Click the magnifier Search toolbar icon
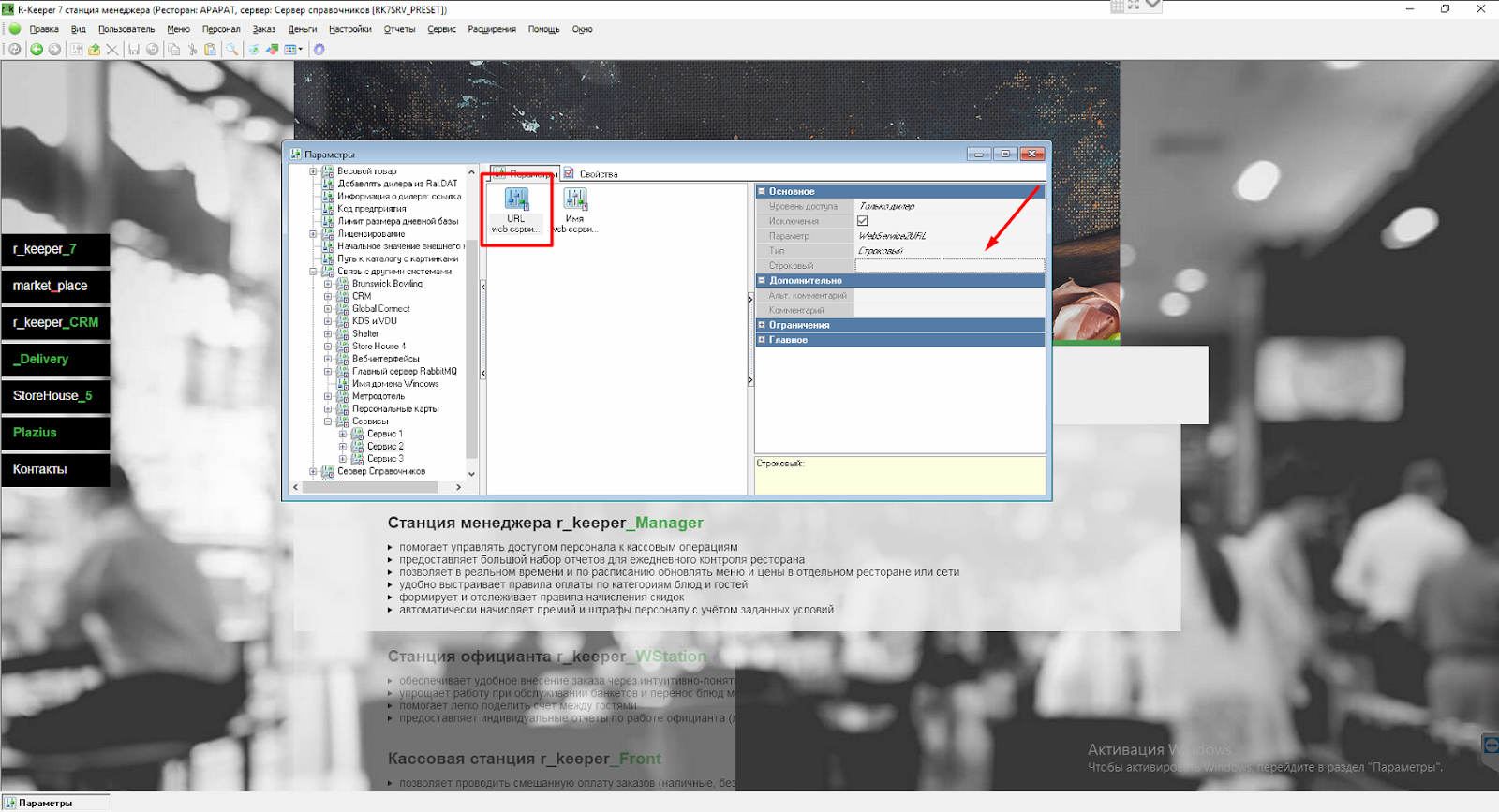This screenshot has height=812, width=1499. tap(232, 50)
